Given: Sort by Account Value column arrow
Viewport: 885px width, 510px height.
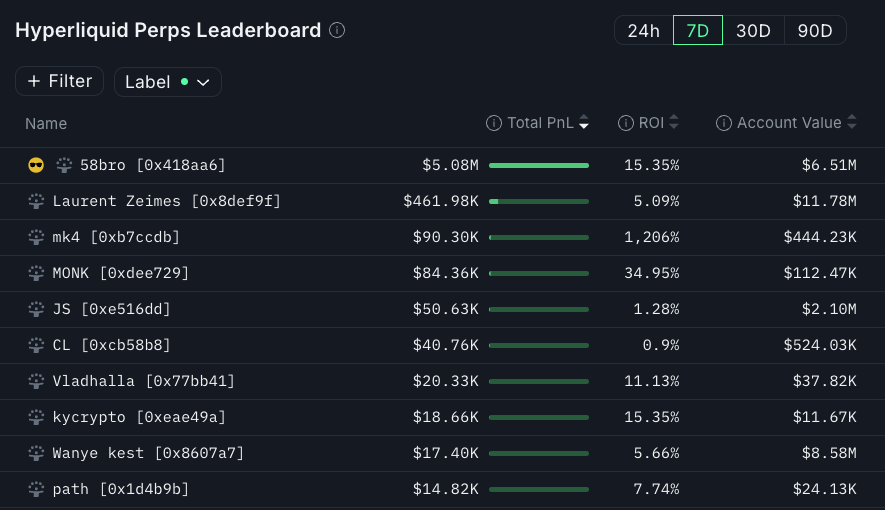Looking at the screenshot, I should pos(852,123).
